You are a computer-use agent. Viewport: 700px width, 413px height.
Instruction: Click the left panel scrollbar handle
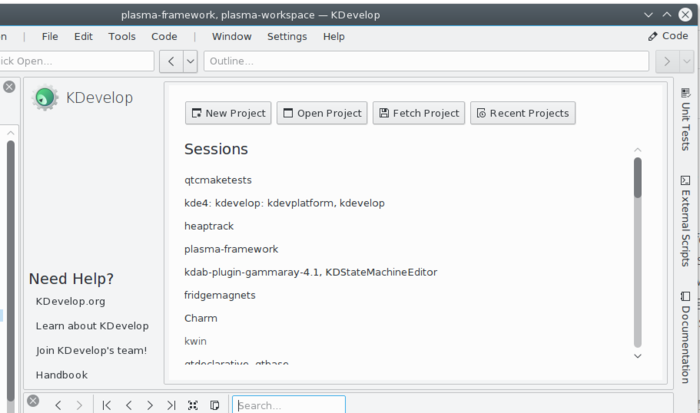[x=11, y=271]
